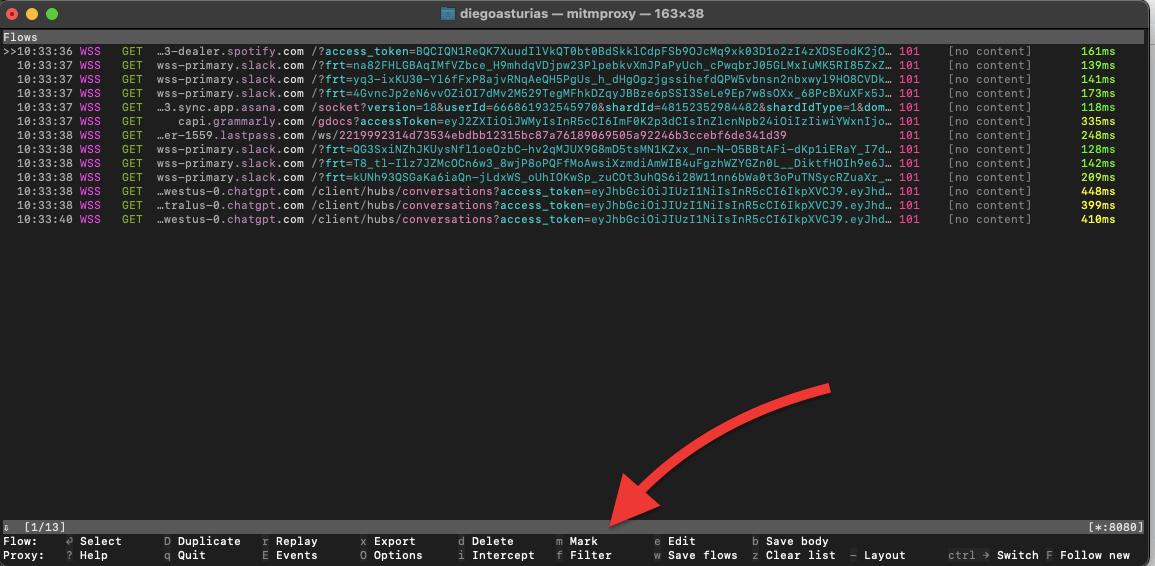Click the 399ms duration value
This screenshot has width=1155, height=566.
pos(1098,206)
